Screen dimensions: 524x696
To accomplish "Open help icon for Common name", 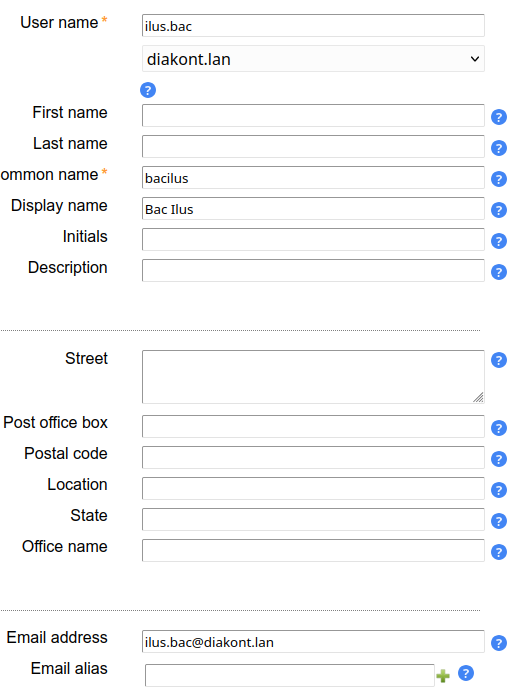I will [499, 179].
